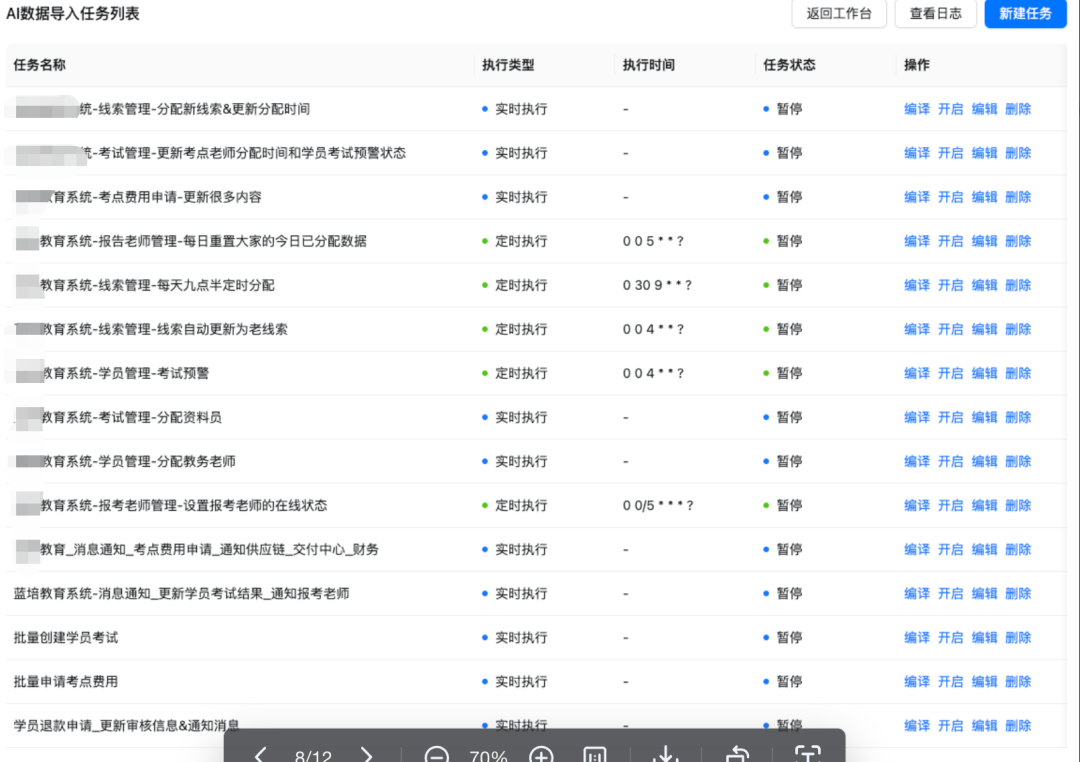Click 编译 for 分配新线索&更新分配时间 task

coord(917,109)
